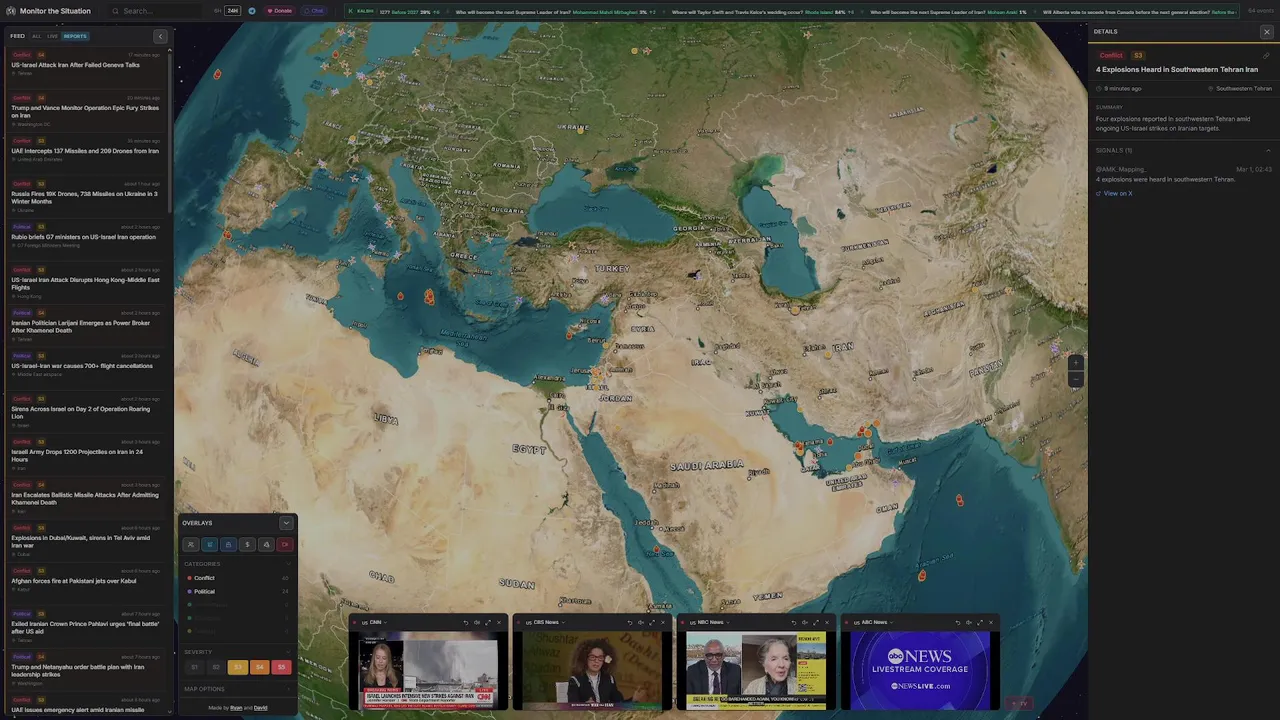Image resolution: width=1280 pixels, height=720 pixels.
Task: Toggle severity S1 filter
Action: click(x=195, y=667)
